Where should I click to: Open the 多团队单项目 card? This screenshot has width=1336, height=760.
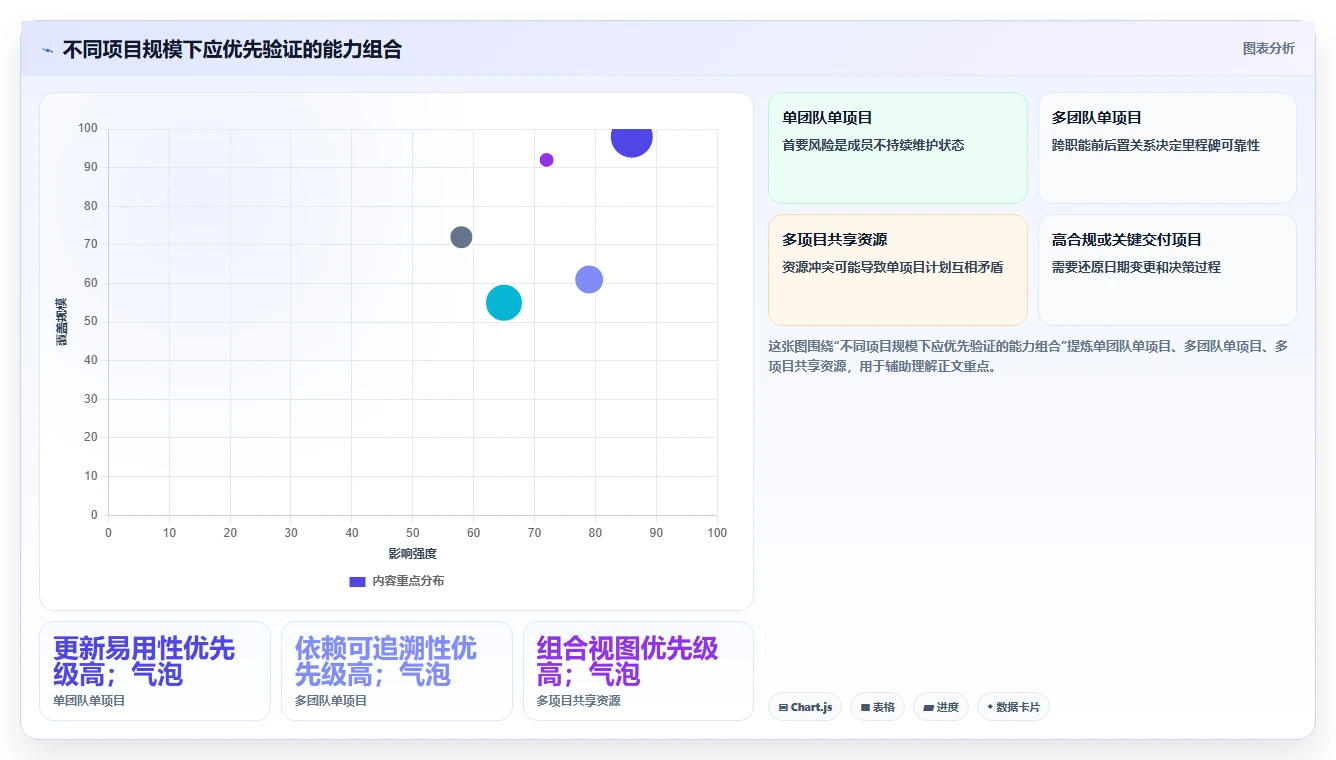(x=1167, y=148)
